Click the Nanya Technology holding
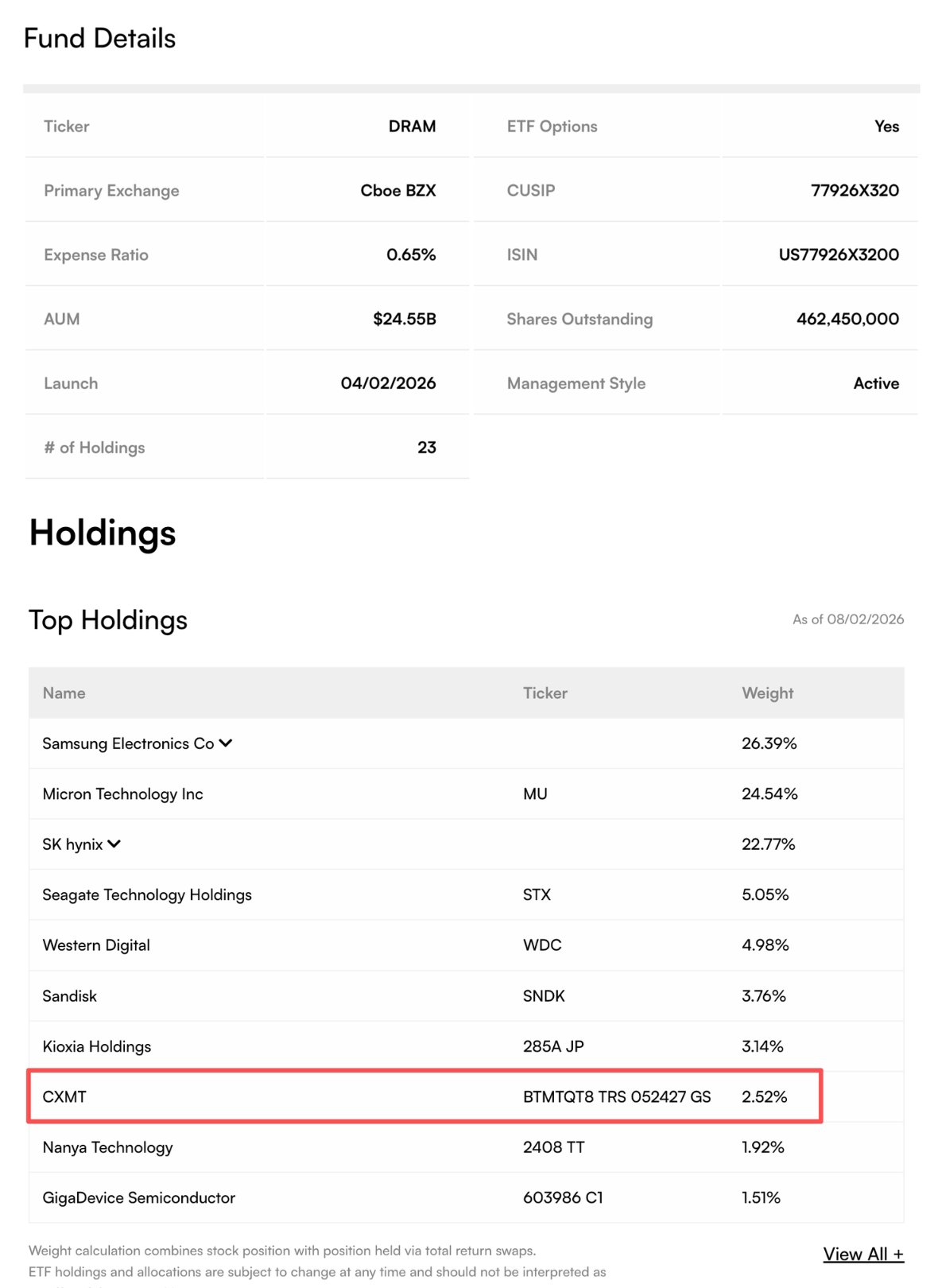Image resolution: width=930 pixels, height=1288 pixels. click(x=107, y=1147)
